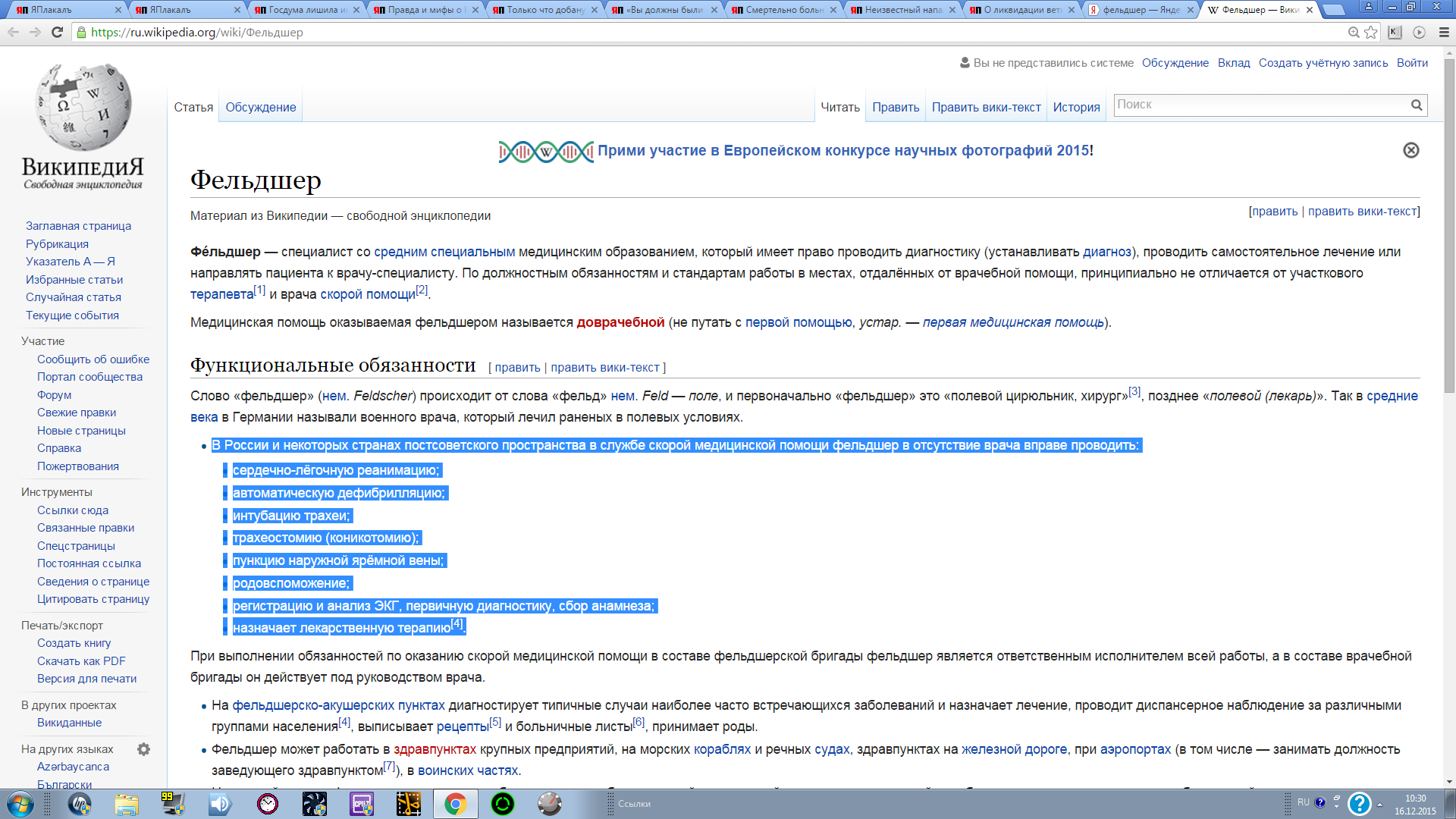Screen dimensions: 1456x819
Task: Open 'Версия для печати' in the sidebar
Action: tap(86, 679)
